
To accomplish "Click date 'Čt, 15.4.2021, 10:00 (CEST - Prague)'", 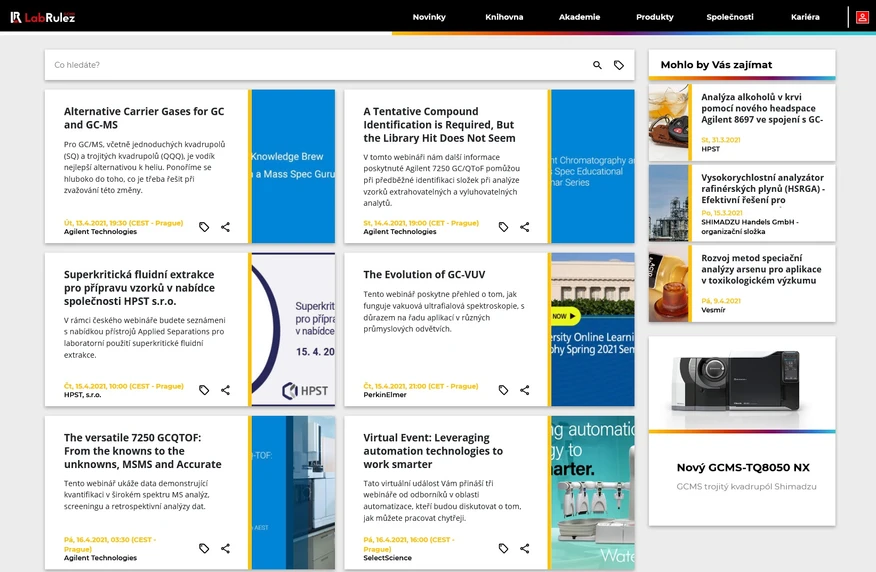I will tap(123, 386).
